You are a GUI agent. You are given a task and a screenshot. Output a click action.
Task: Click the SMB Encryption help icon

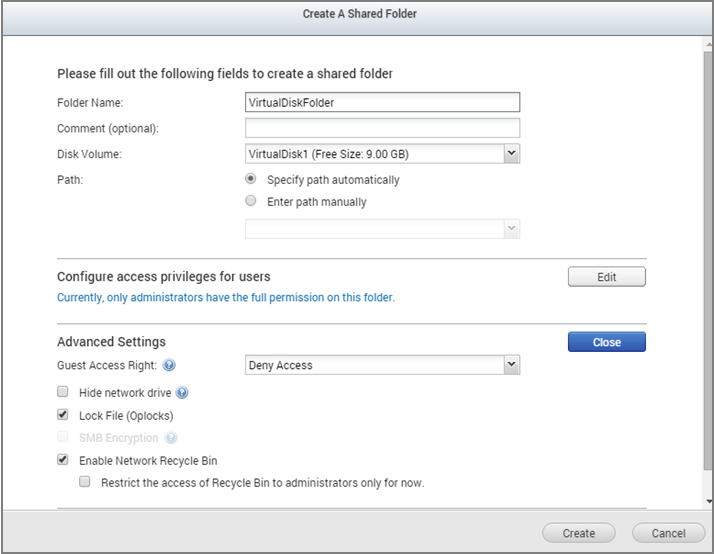[x=171, y=438]
